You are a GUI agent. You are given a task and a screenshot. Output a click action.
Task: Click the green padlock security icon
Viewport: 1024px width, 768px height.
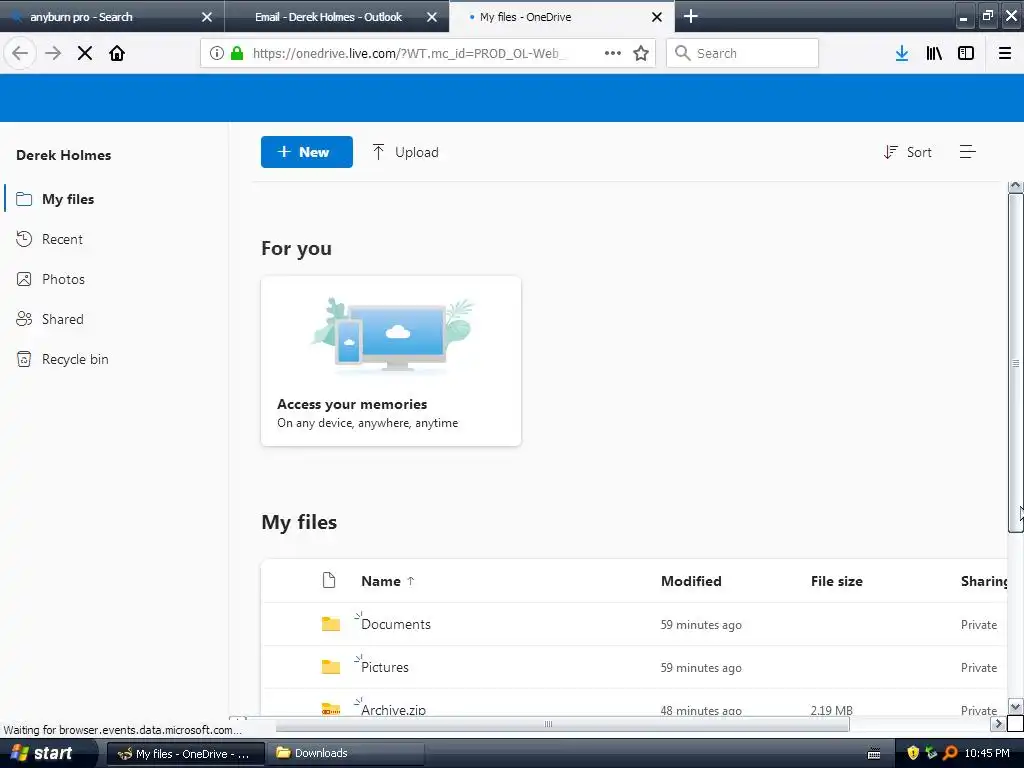236,54
